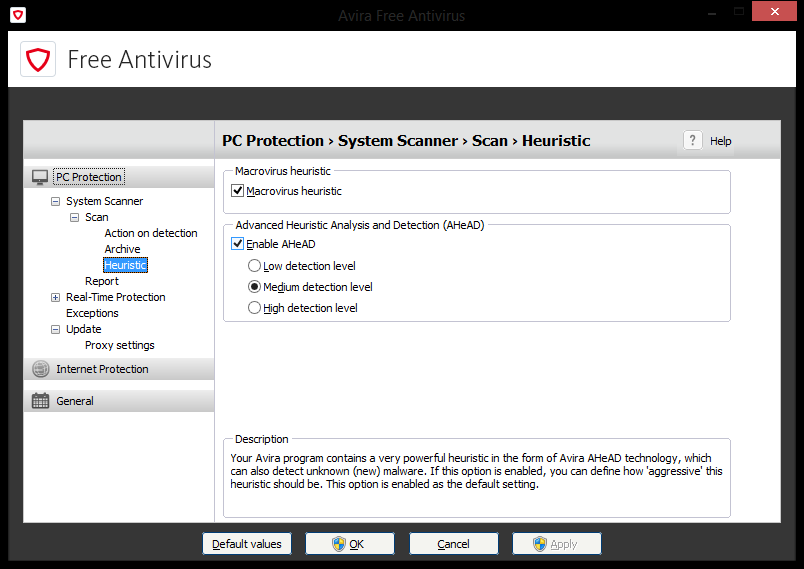Click the Avira shield logo in header
The image size is (804, 569).
pos(38,59)
